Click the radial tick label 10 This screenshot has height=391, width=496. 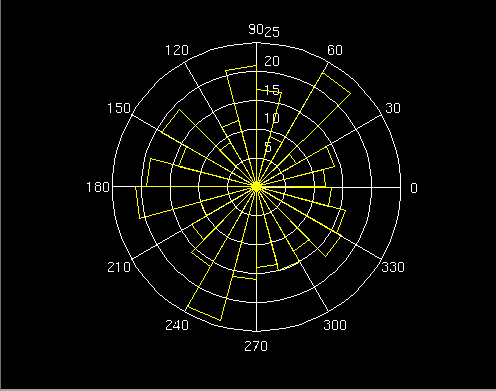(x=272, y=118)
